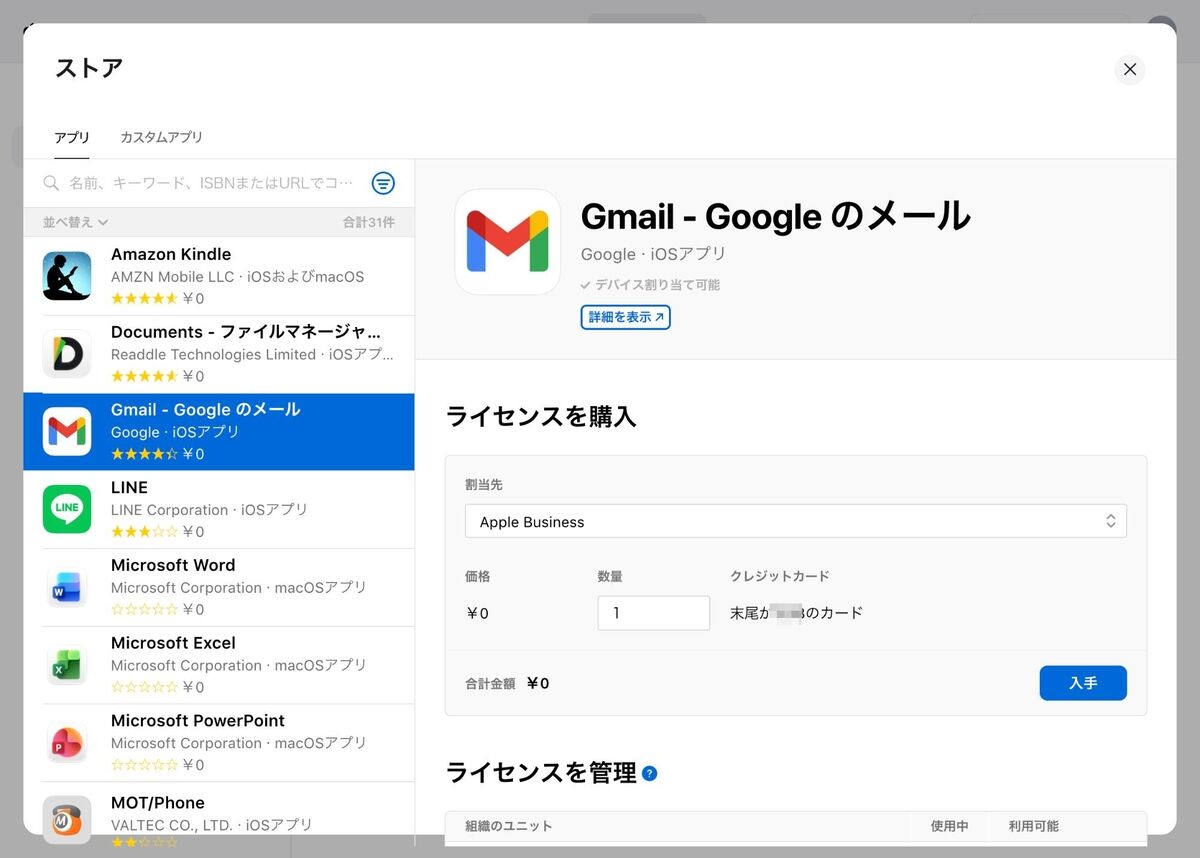
Task: Click the Documents file manager app icon
Action: click(x=67, y=354)
